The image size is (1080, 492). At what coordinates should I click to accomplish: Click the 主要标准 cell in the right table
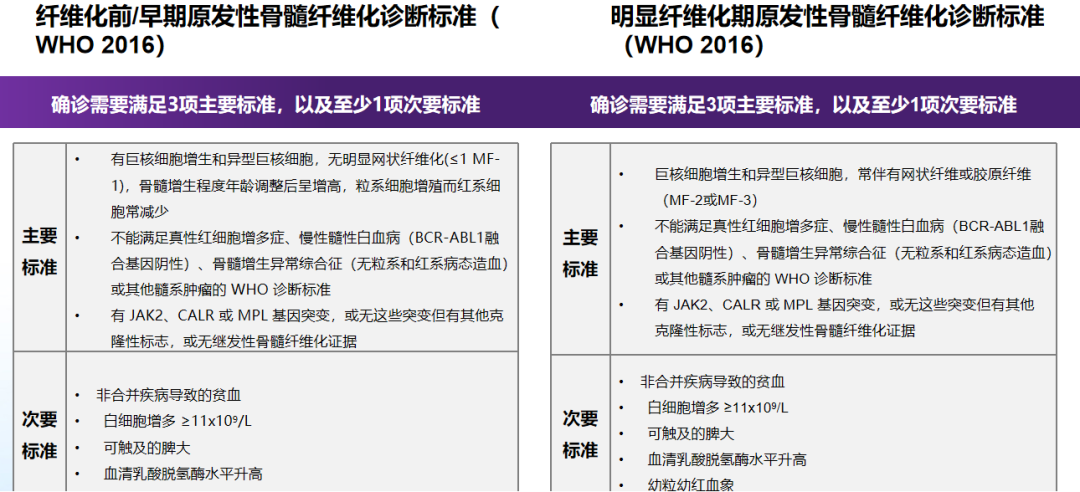(x=580, y=253)
